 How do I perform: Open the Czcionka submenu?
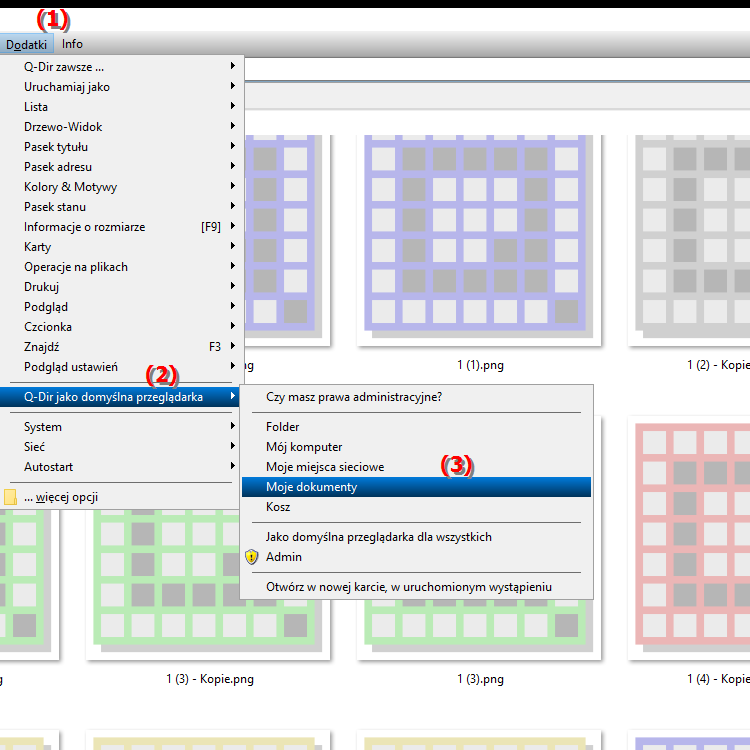[x=121, y=327]
